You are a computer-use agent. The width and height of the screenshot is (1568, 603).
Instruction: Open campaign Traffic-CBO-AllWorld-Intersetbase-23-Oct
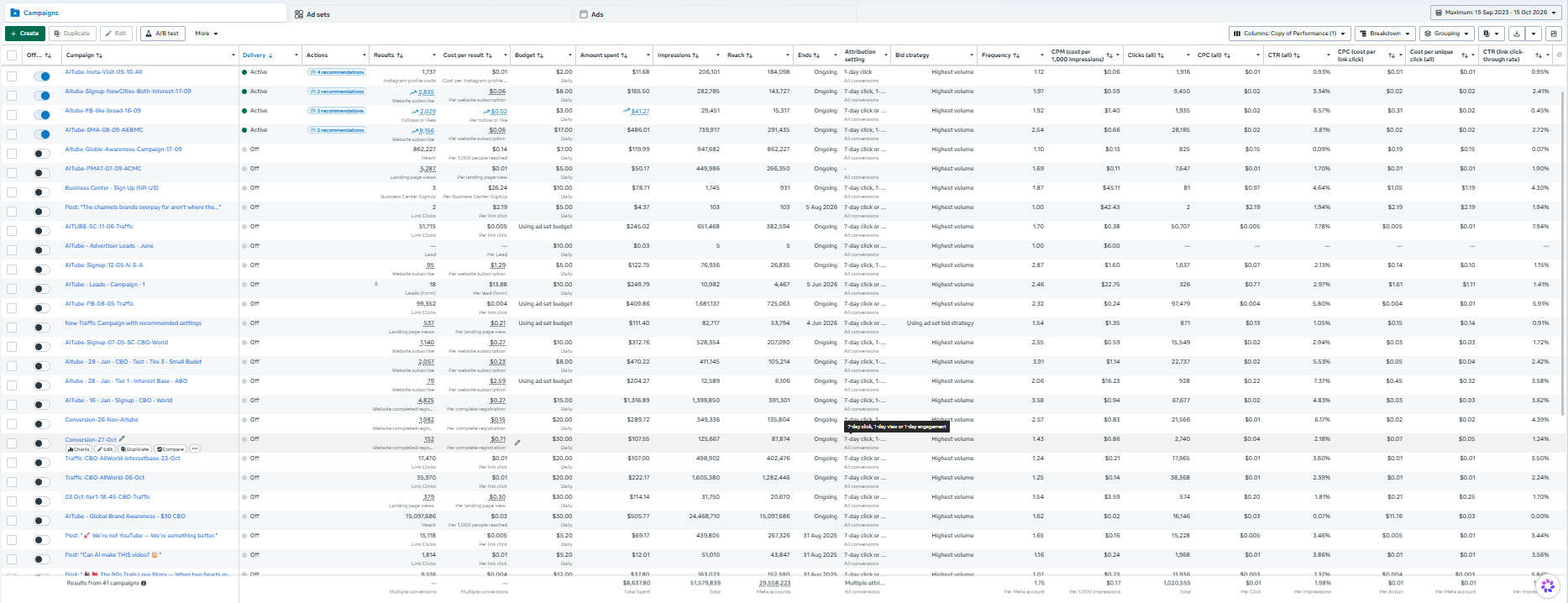coord(123,459)
